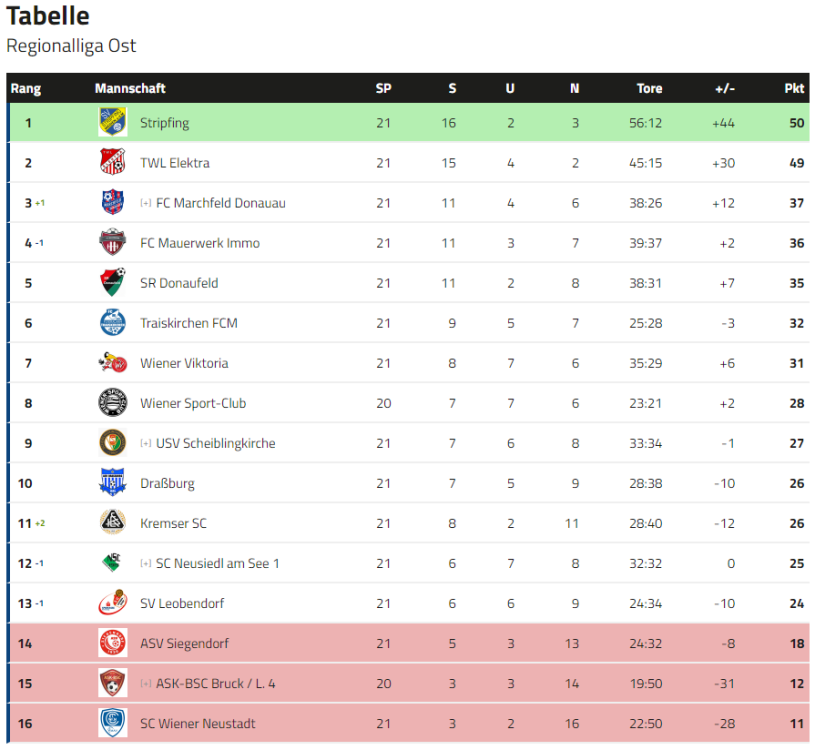Click the Traiskirchen FCM club logo
The image size is (815, 750).
point(112,323)
